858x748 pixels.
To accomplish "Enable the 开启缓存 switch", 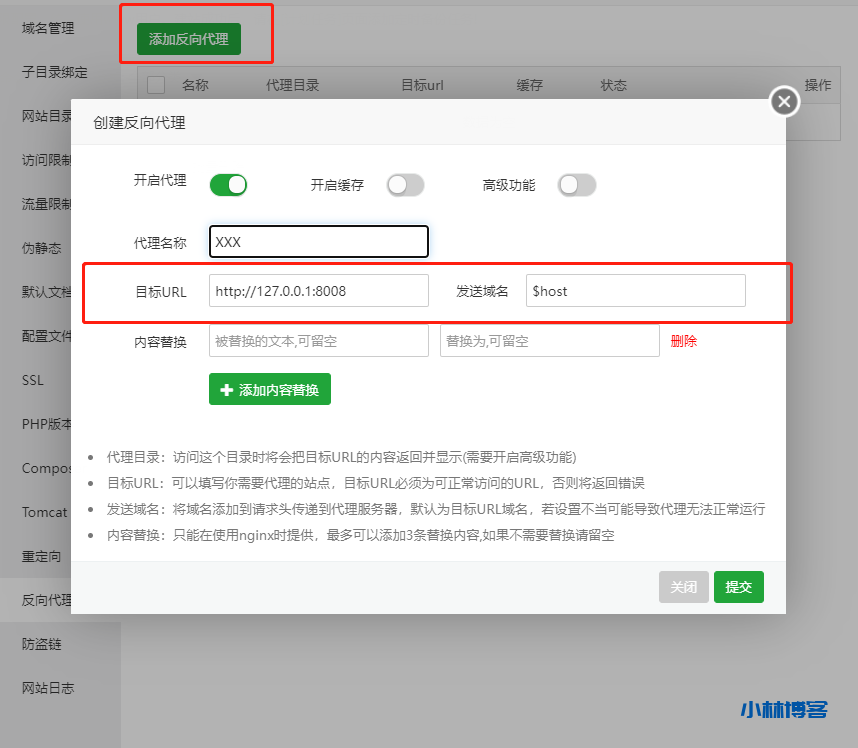I will click(405, 185).
